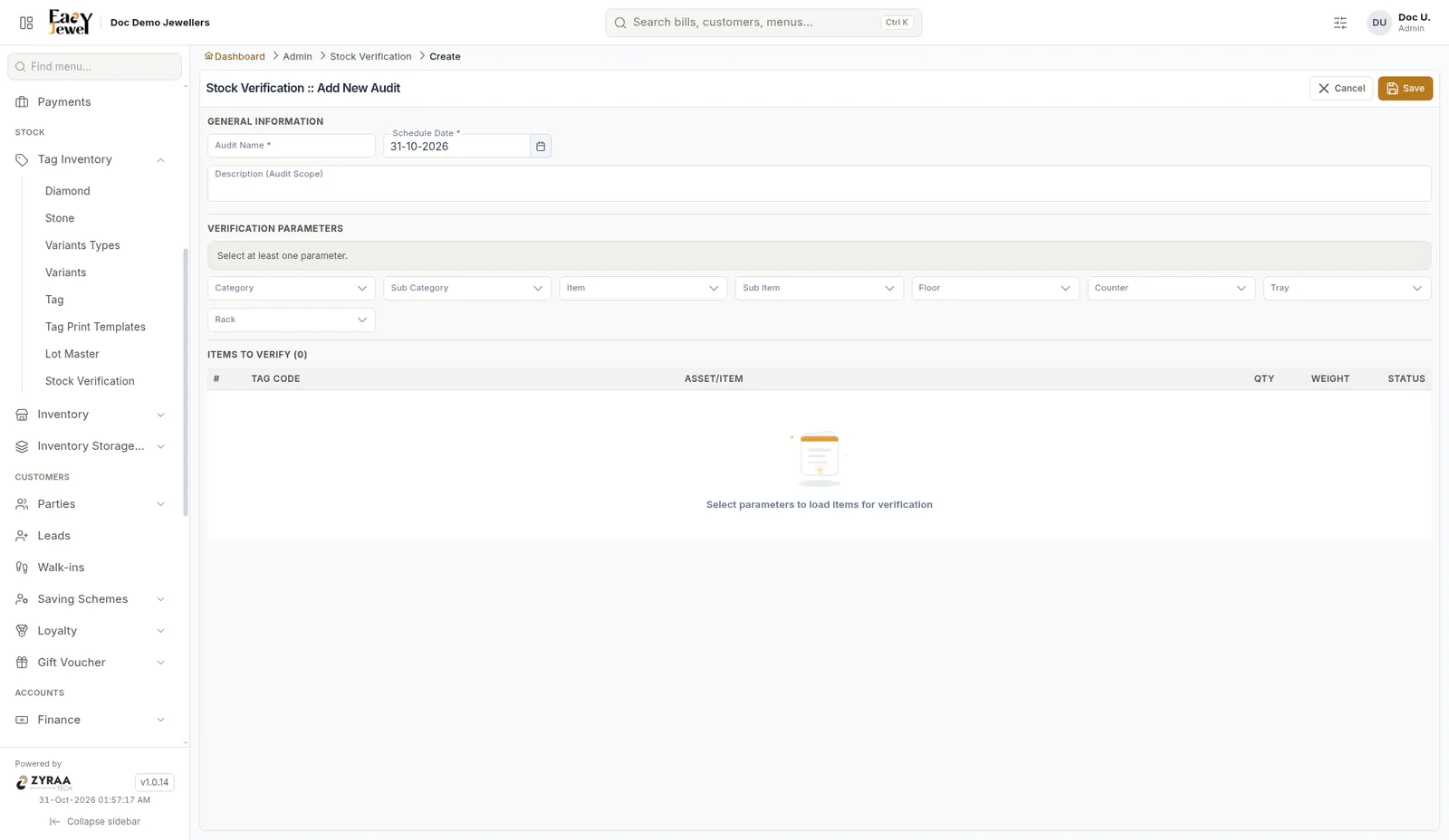Click the DU user avatar

click(x=1378, y=23)
